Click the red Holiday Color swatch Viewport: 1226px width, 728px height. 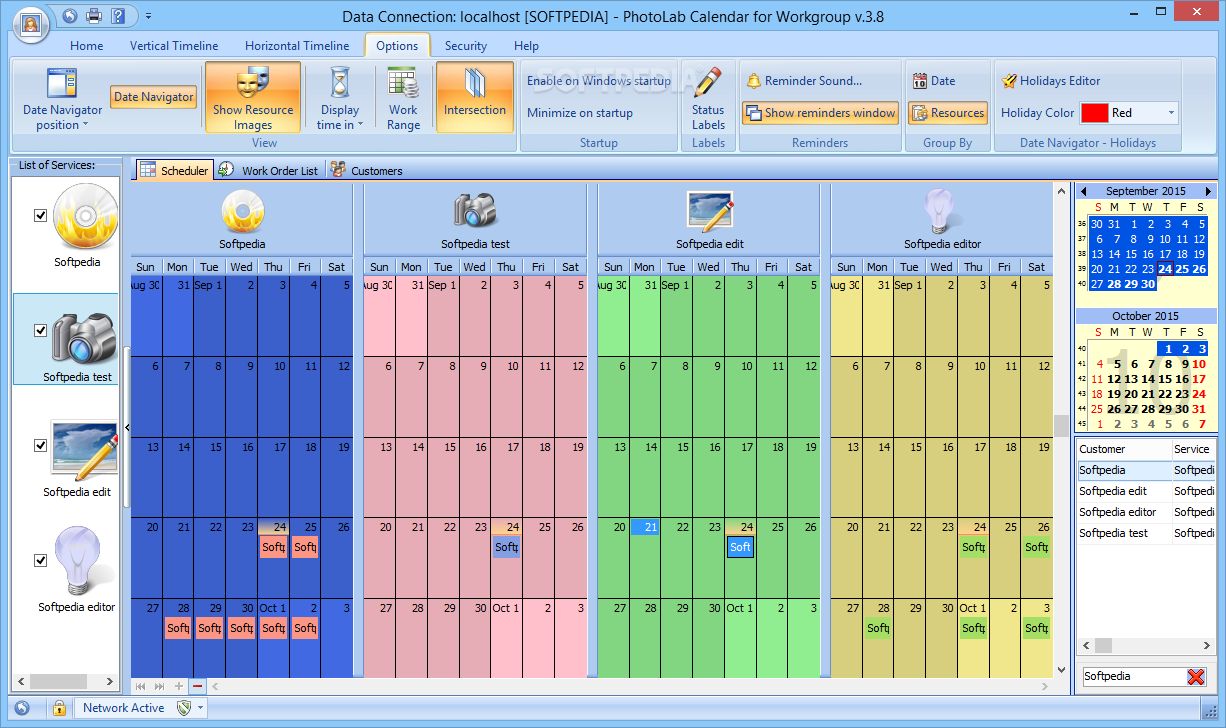[1094, 113]
